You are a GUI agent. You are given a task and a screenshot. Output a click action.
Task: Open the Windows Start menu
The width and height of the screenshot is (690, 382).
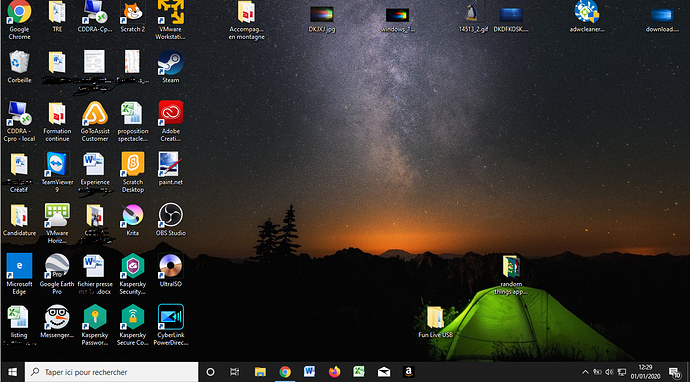click(x=12, y=372)
